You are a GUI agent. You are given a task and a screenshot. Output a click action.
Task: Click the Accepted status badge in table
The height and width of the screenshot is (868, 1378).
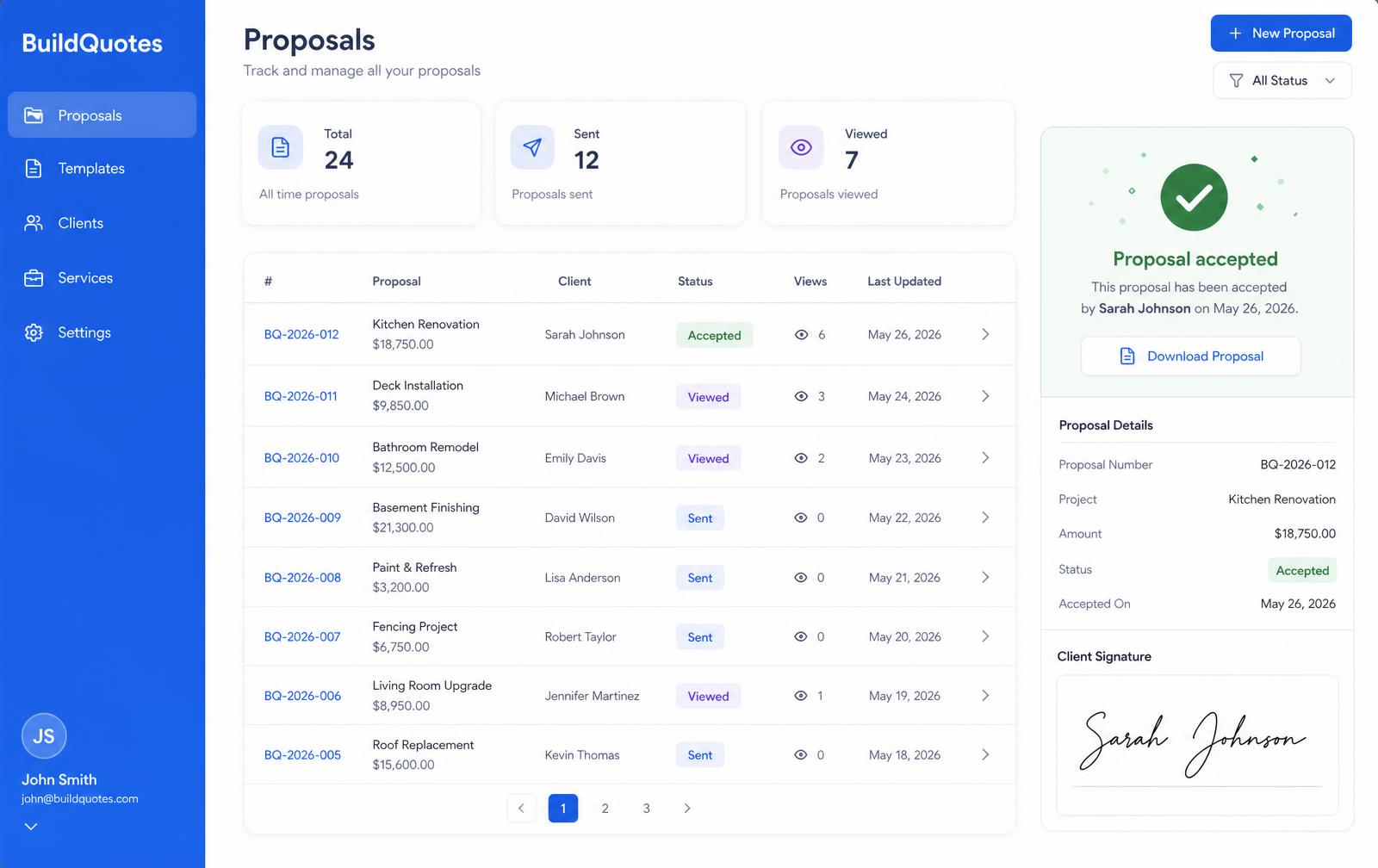pyautogui.click(x=714, y=335)
